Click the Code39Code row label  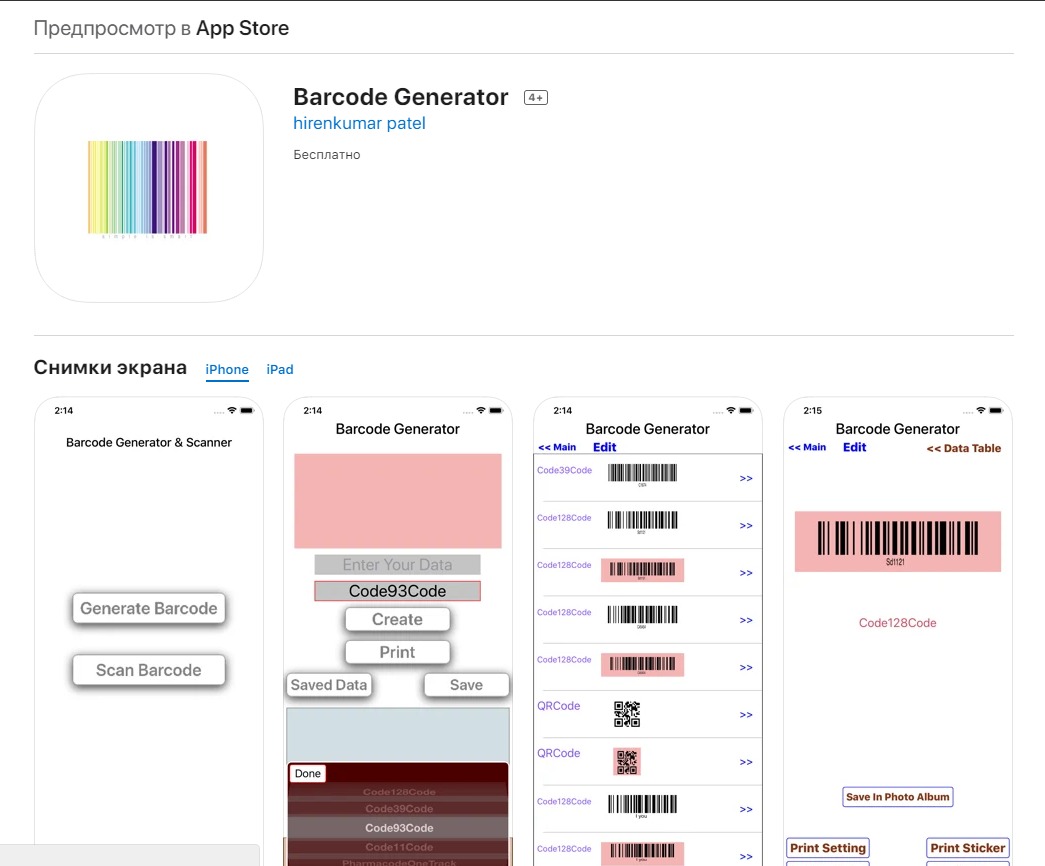(564, 470)
